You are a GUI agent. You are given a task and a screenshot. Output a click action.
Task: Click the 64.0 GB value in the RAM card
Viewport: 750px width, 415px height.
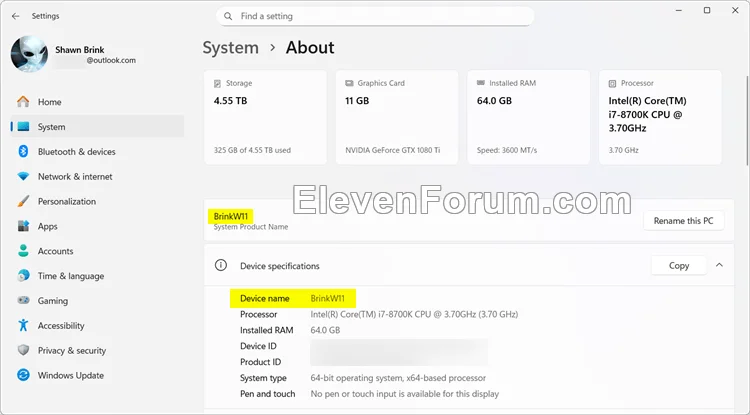click(x=494, y=101)
